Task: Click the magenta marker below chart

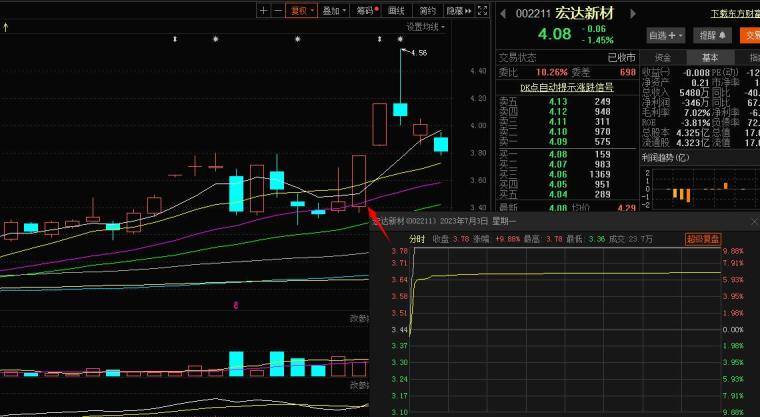Action: (x=236, y=305)
